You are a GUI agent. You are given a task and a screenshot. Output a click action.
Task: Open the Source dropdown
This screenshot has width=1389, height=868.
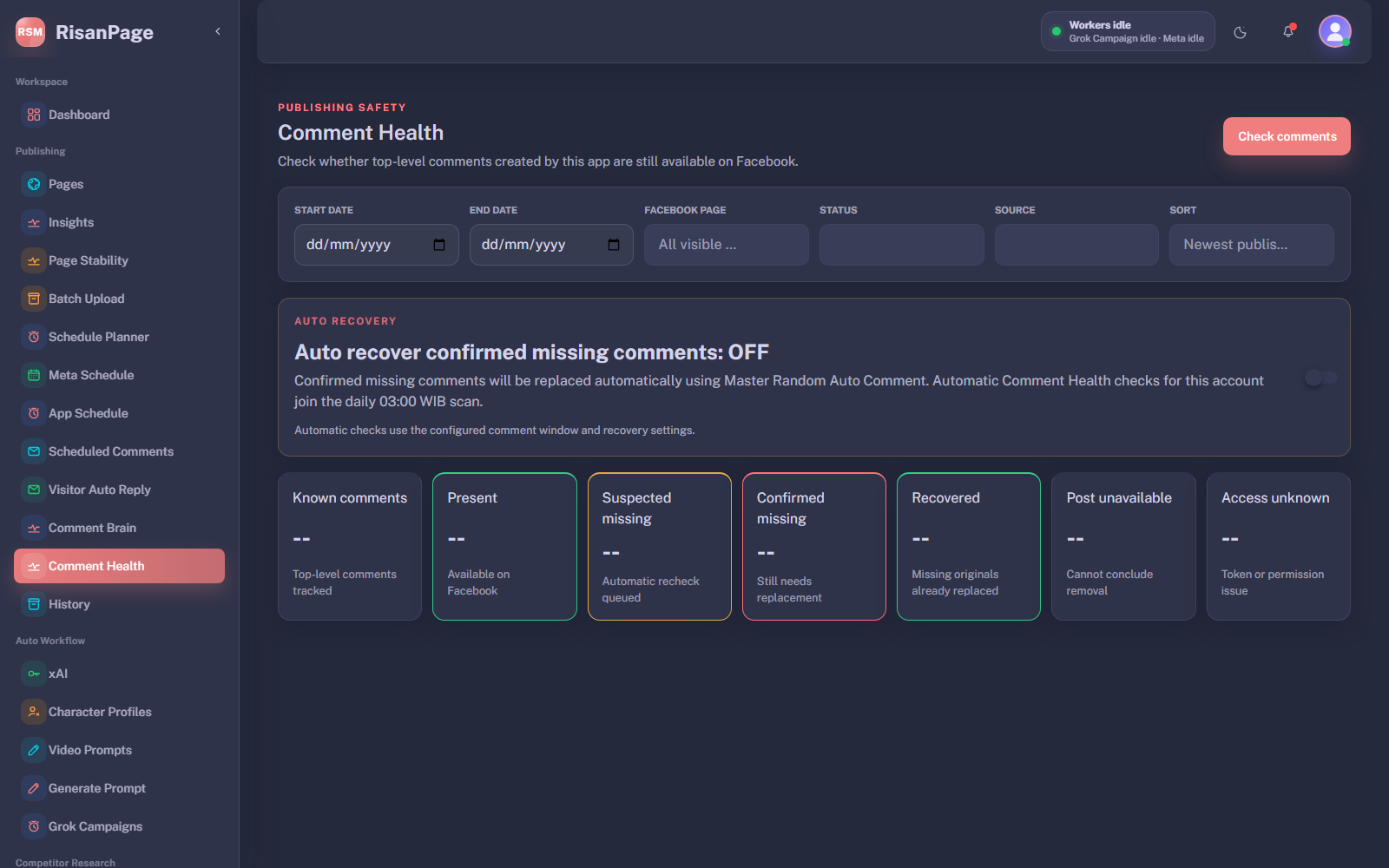pos(1076,245)
